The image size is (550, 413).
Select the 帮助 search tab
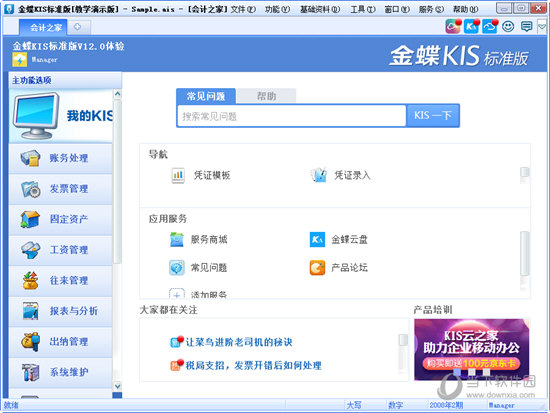pyautogui.click(x=267, y=96)
